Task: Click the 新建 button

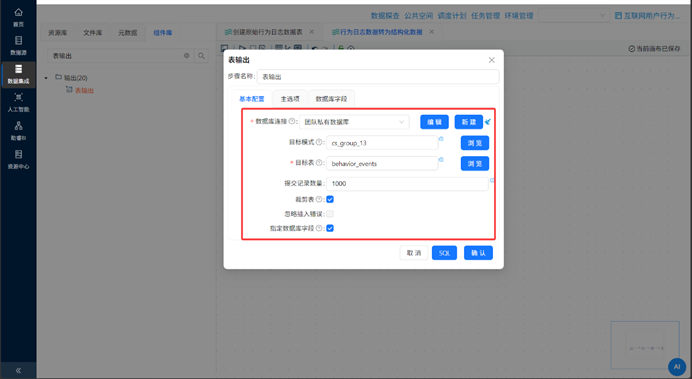Action: [469, 122]
